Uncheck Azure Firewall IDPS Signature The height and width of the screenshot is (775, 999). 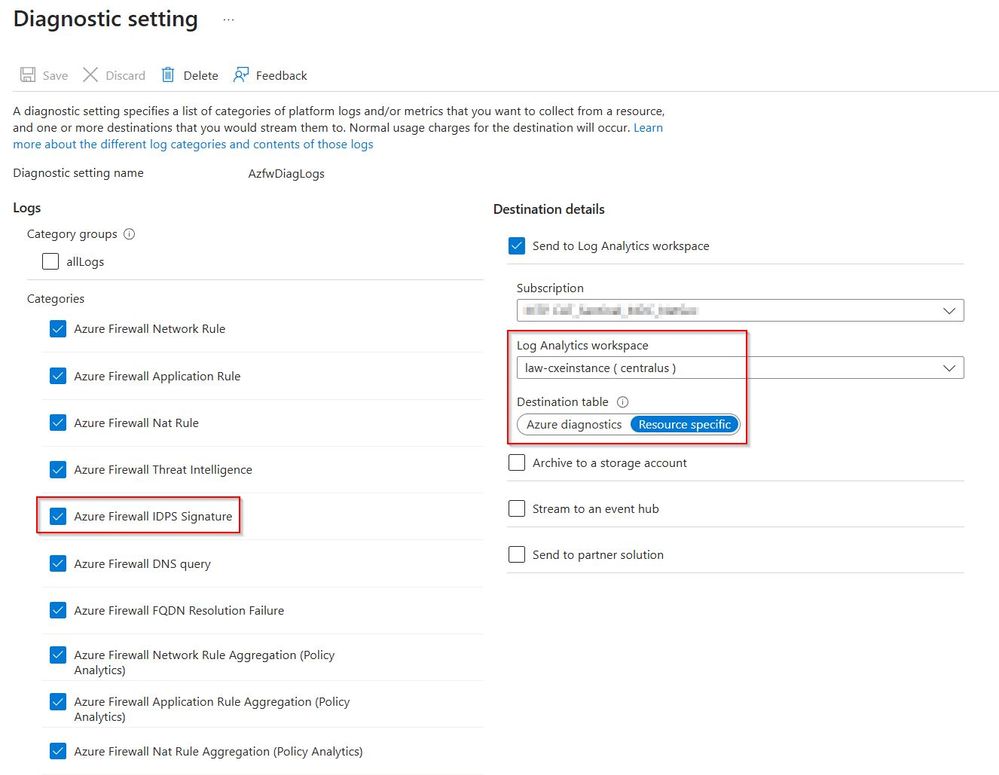pos(58,517)
